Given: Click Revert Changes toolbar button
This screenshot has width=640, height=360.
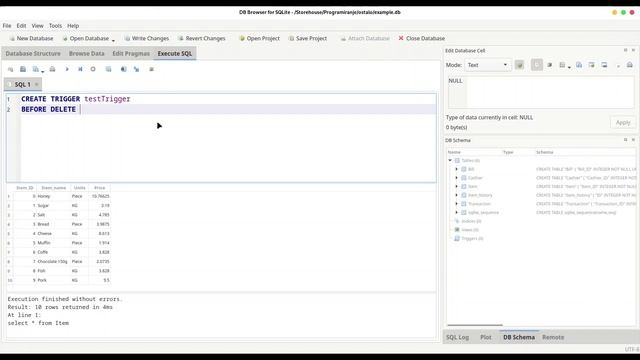Looking at the screenshot, I should coord(202,38).
